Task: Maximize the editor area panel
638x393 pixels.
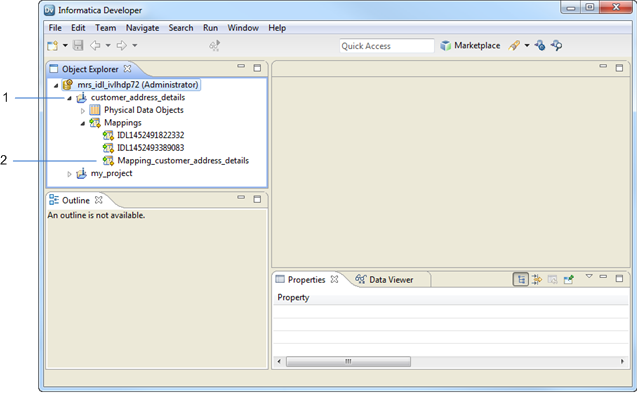Action: (619, 68)
